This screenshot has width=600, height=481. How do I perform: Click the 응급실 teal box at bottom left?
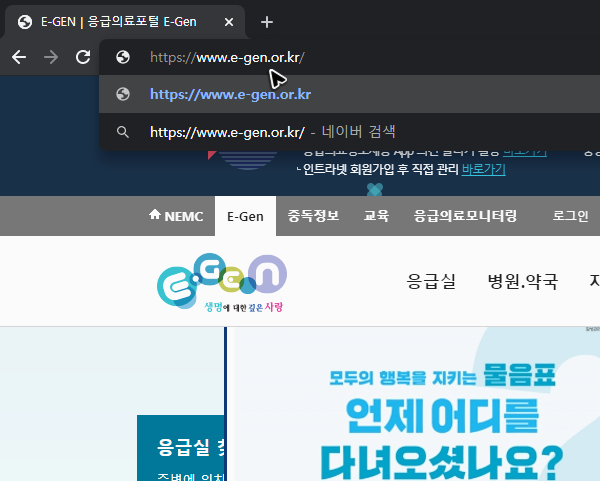[181, 448]
